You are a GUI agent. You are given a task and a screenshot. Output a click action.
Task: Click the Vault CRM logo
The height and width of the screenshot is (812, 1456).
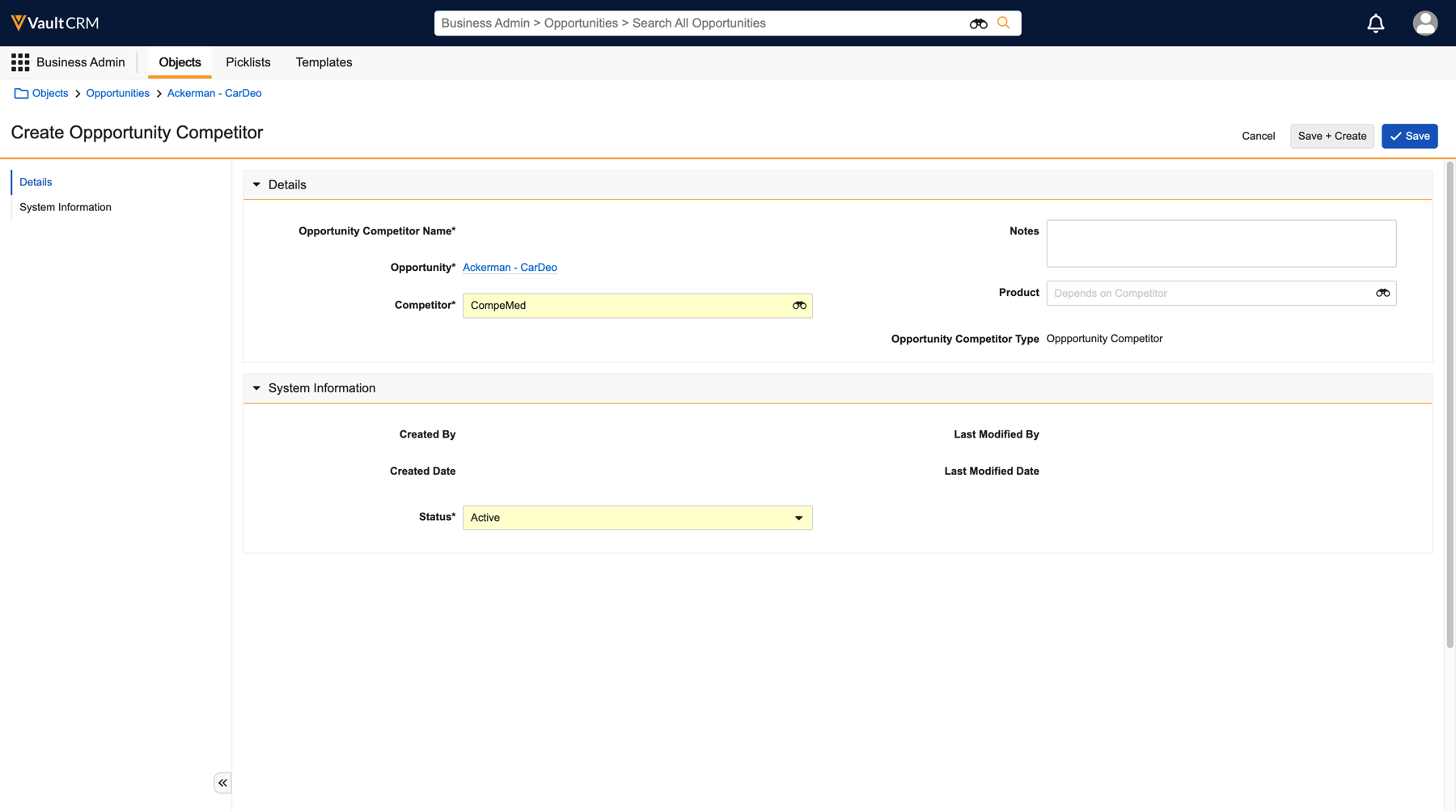(55, 23)
